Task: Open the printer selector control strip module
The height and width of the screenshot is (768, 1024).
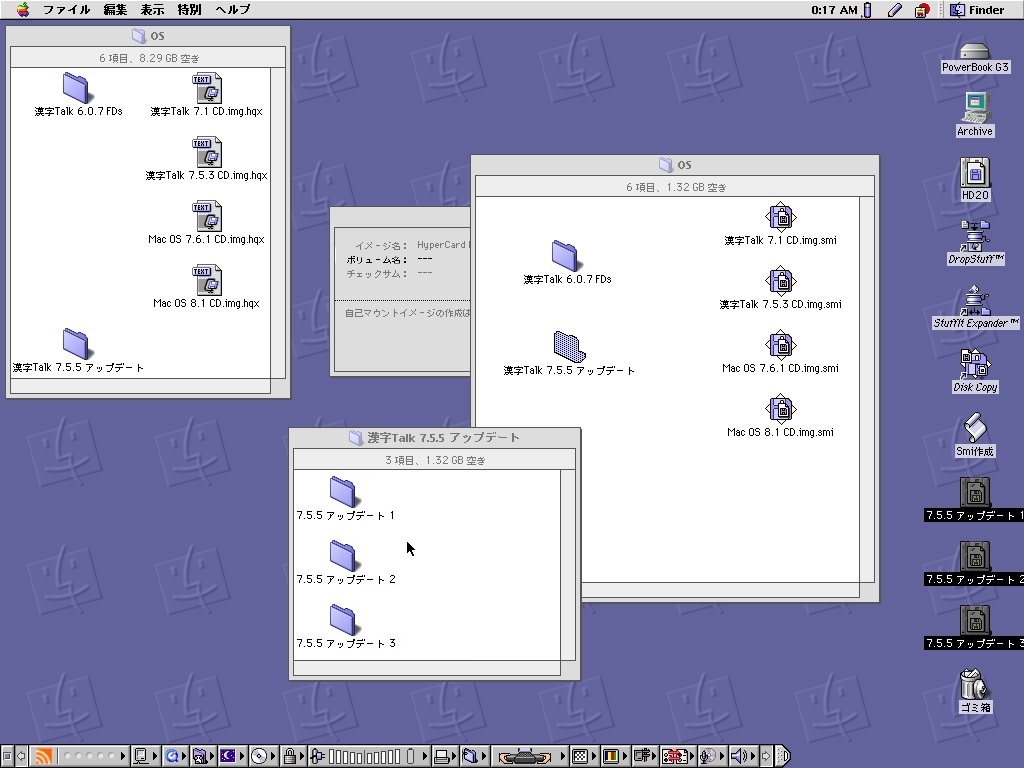Action: pyautogui.click(x=445, y=756)
